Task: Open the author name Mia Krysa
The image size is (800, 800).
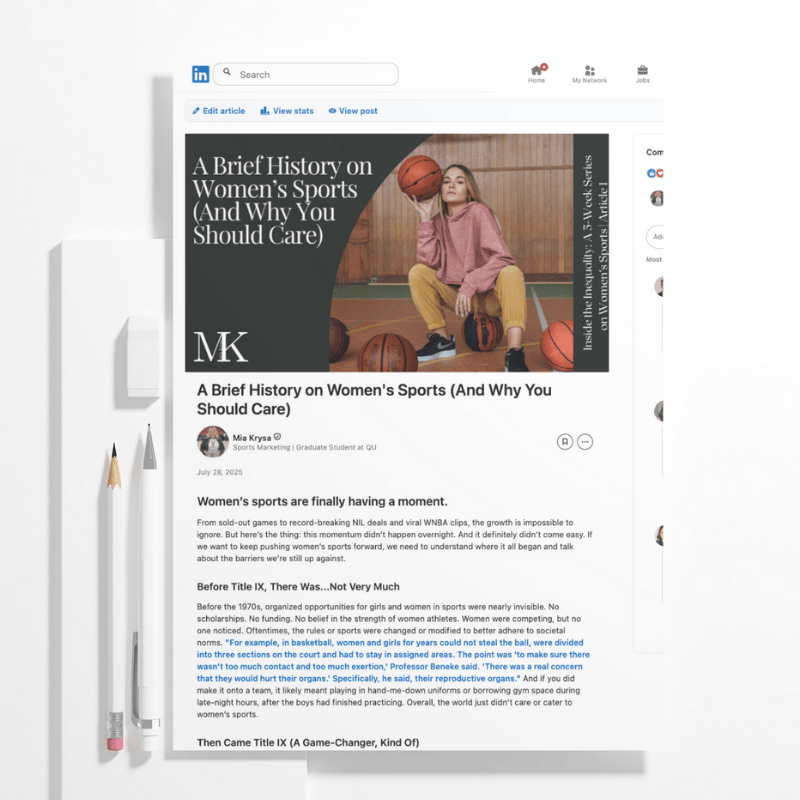Action: pos(251,437)
